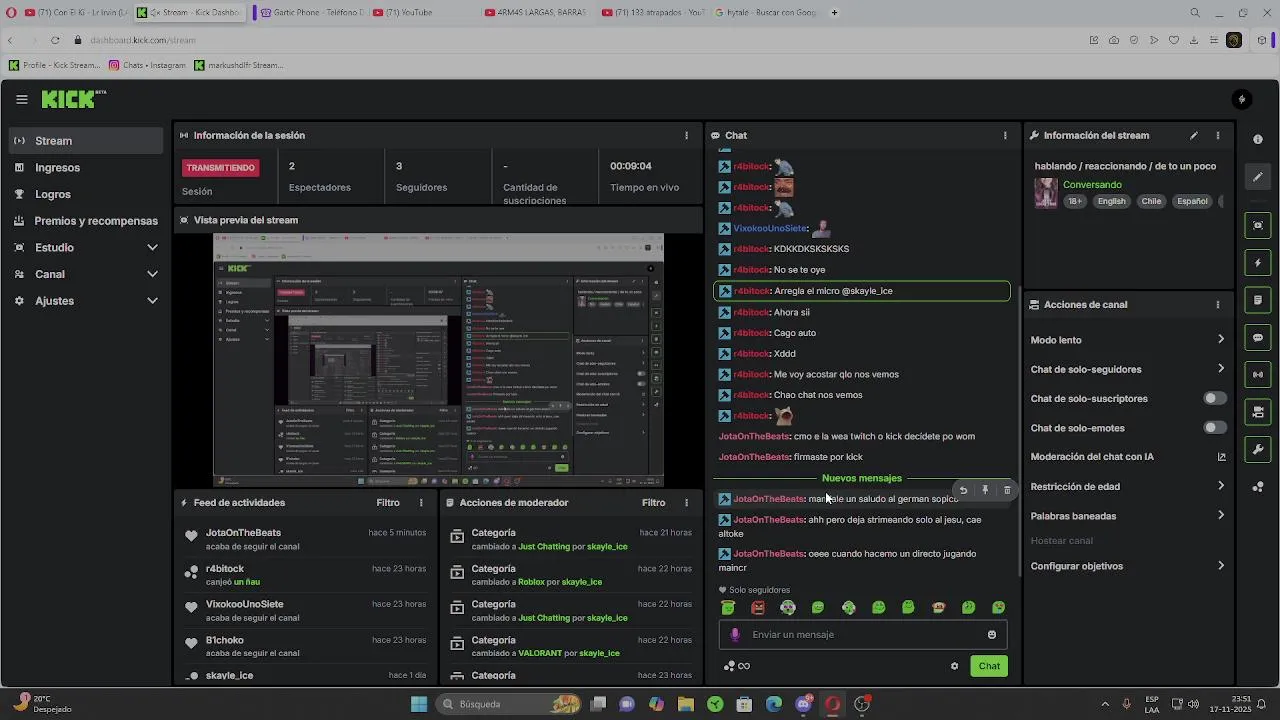The width and height of the screenshot is (1280, 720).
Task: Click the purple microphone icon in message box
Action: [735, 634]
